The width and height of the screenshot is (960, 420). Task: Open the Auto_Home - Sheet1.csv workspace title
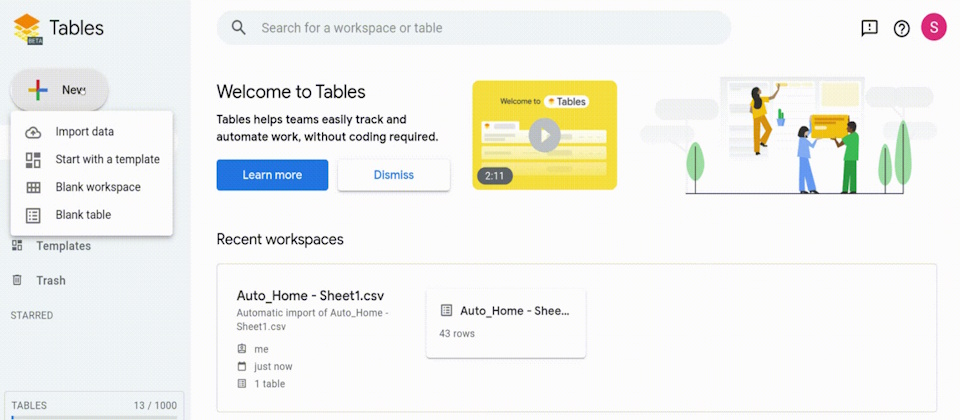tap(310, 296)
